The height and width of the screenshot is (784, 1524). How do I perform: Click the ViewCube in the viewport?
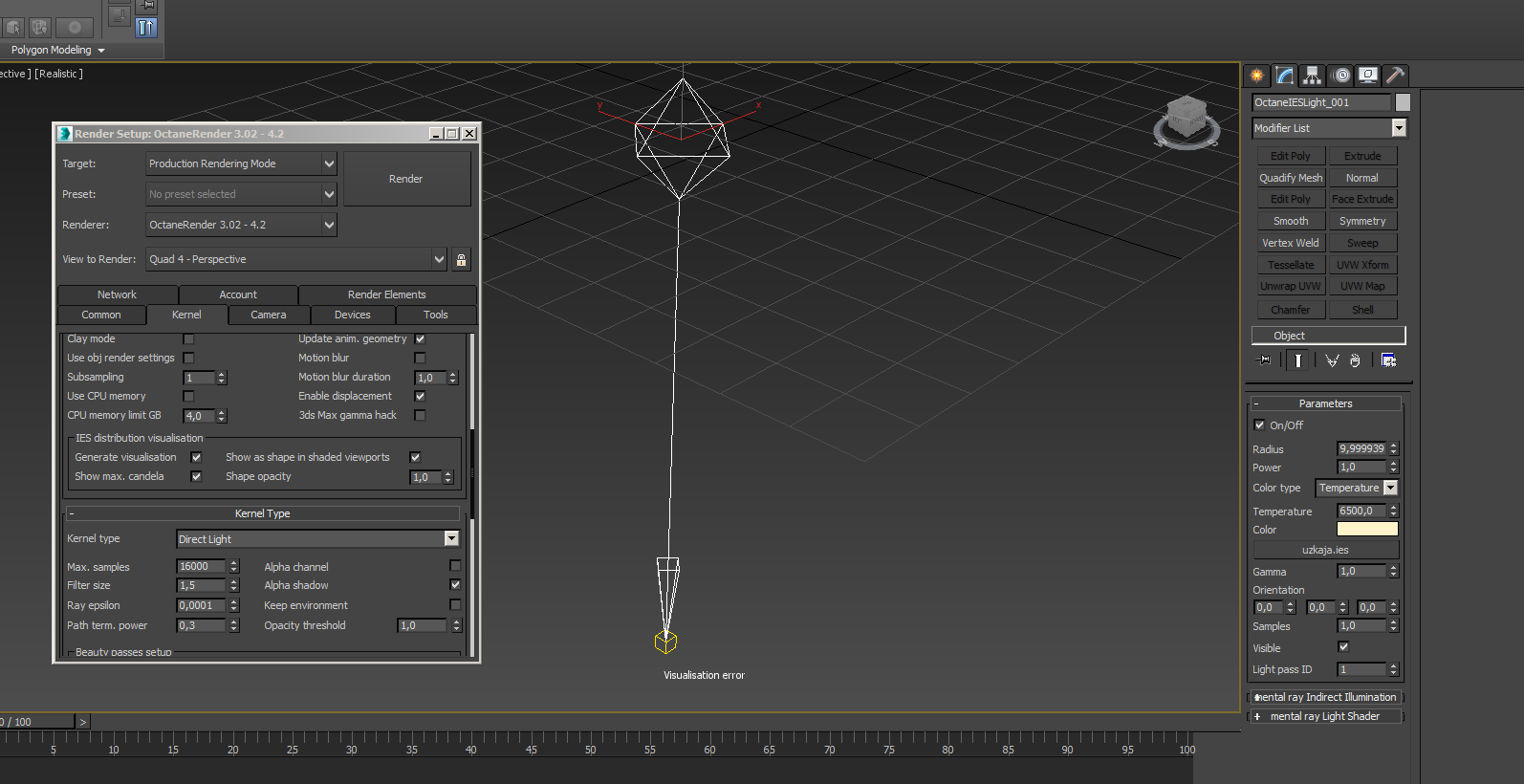click(1187, 121)
